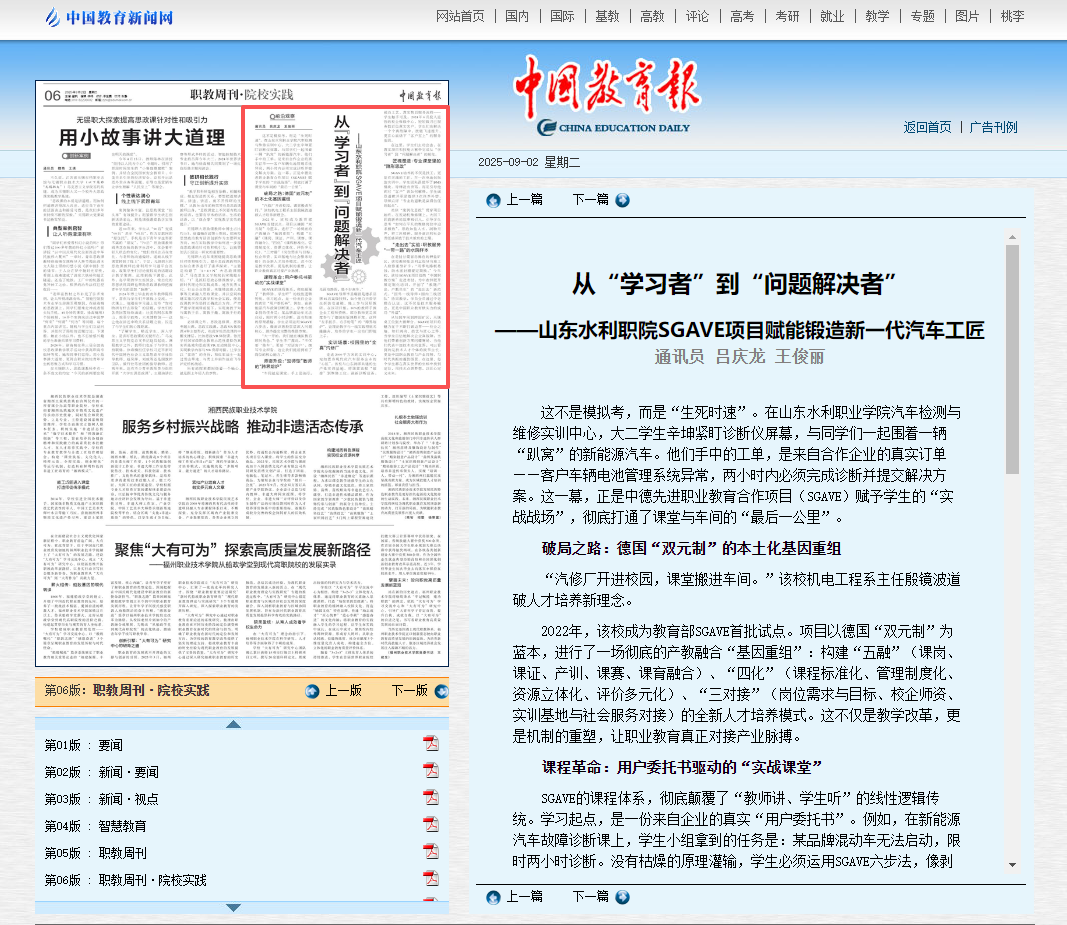Select the 用小故事讲大道理 article on the page image

141,138
